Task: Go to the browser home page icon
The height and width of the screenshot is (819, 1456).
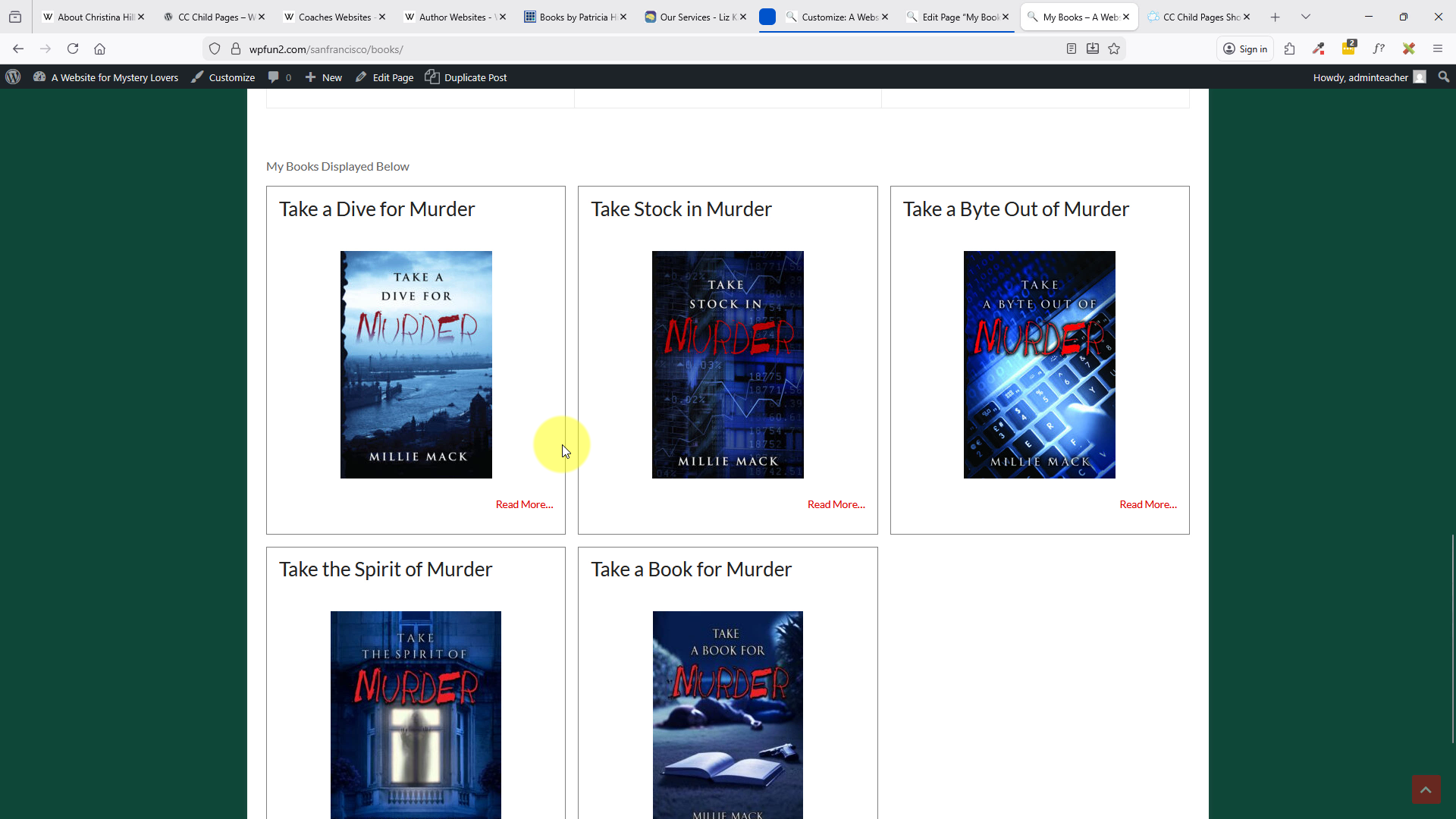Action: pyautogui.click(x=99, y=49)
